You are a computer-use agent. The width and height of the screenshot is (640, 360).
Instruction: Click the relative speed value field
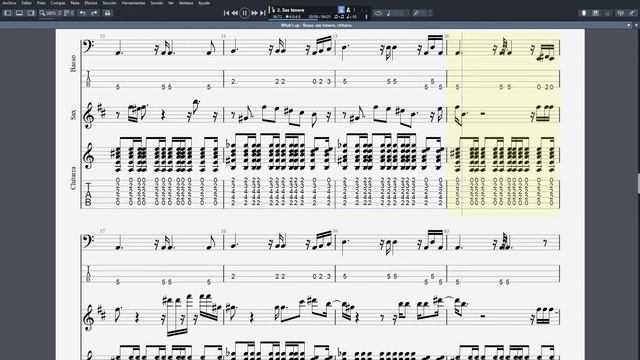(400, 13)
